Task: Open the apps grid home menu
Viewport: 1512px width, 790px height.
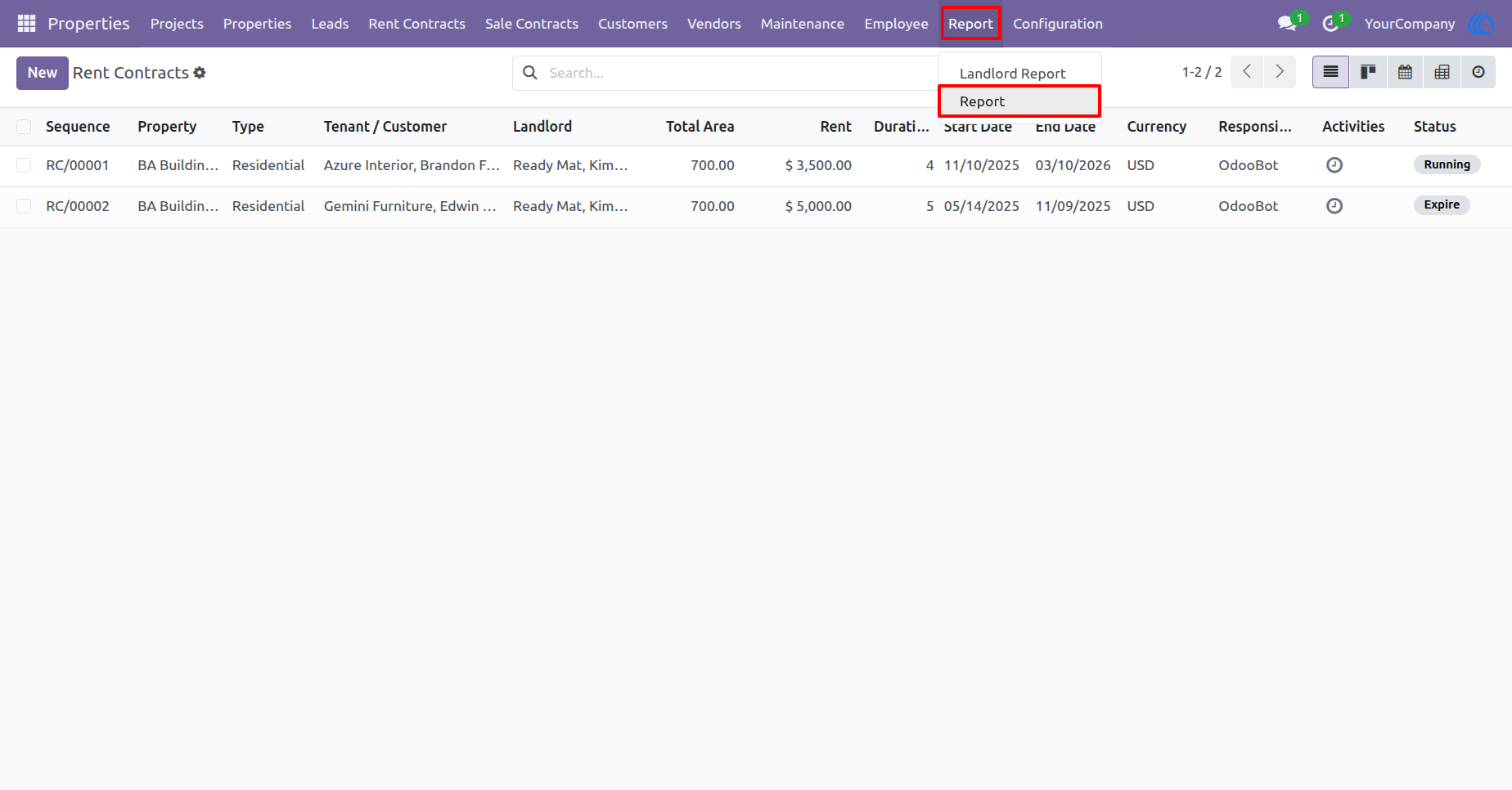Action: pyautogui.click(x=26, y=24)
